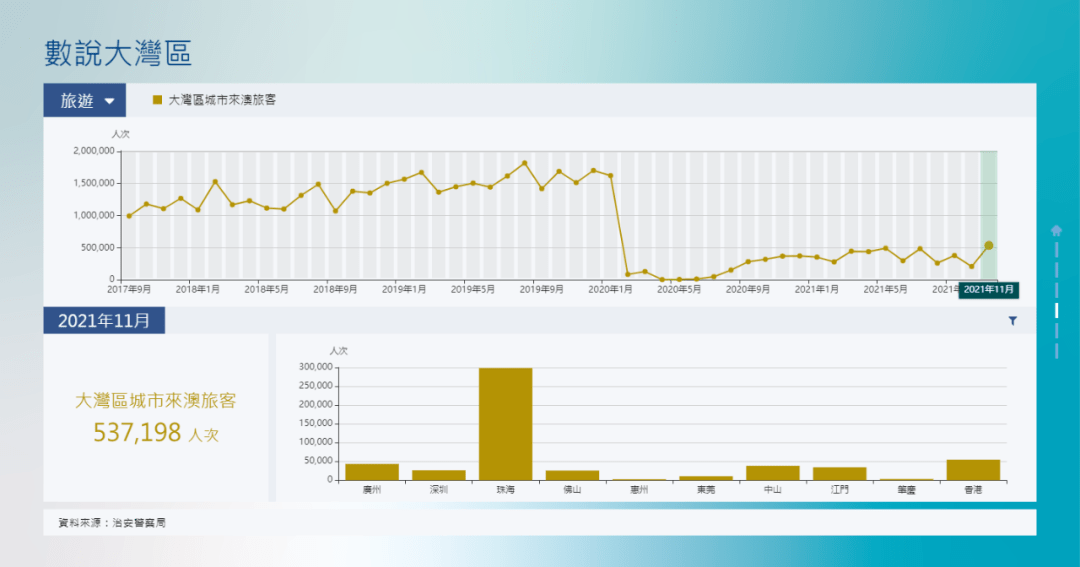Click the 珠海 bar in chart
This screenshot has height=567, width=1080.
pyautogui.click(x=505, y=423)
